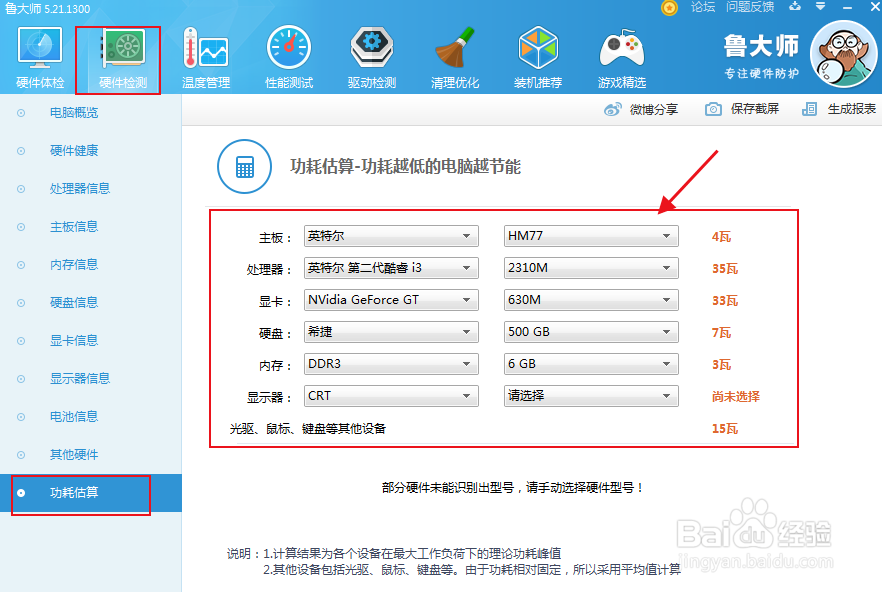The image size is (882, 592).
Task: Click 微博分享 text button
Action: (x=654, y=109)
